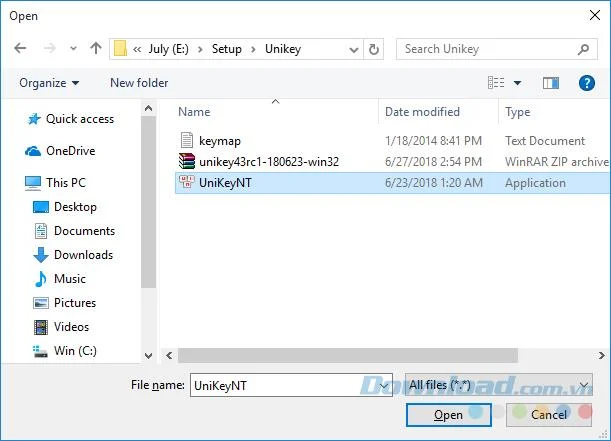Open the chevron after Setup
The image size is (611, 441).
(253, 49)
